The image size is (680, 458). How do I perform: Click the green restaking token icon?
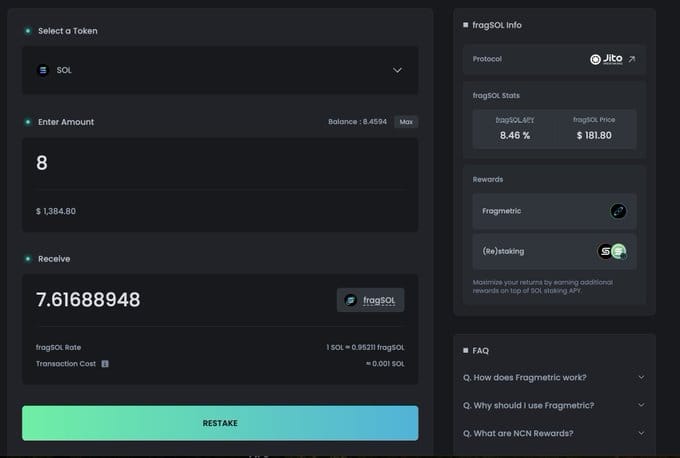(619, 251)
